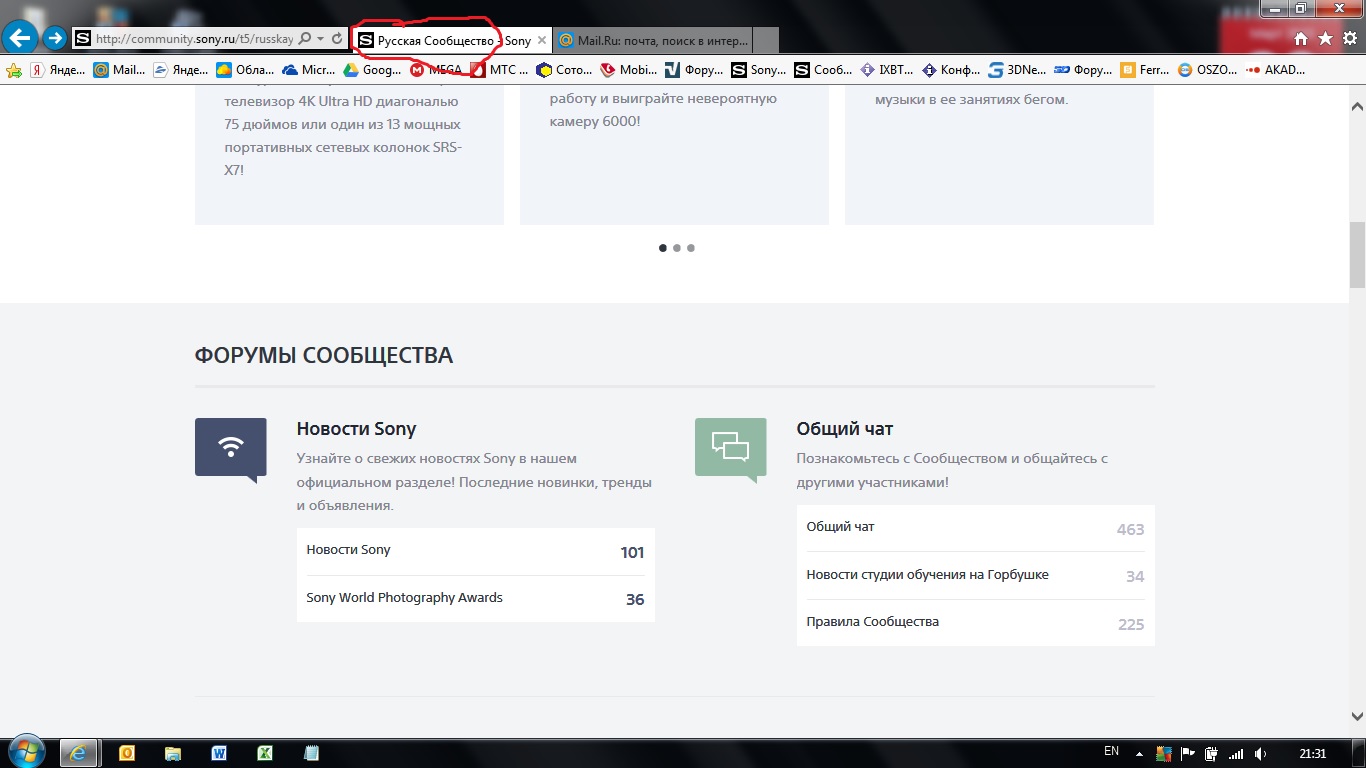
Task: Click the page's vertical scrollbar thumb
Action: tap(1357, 255)
